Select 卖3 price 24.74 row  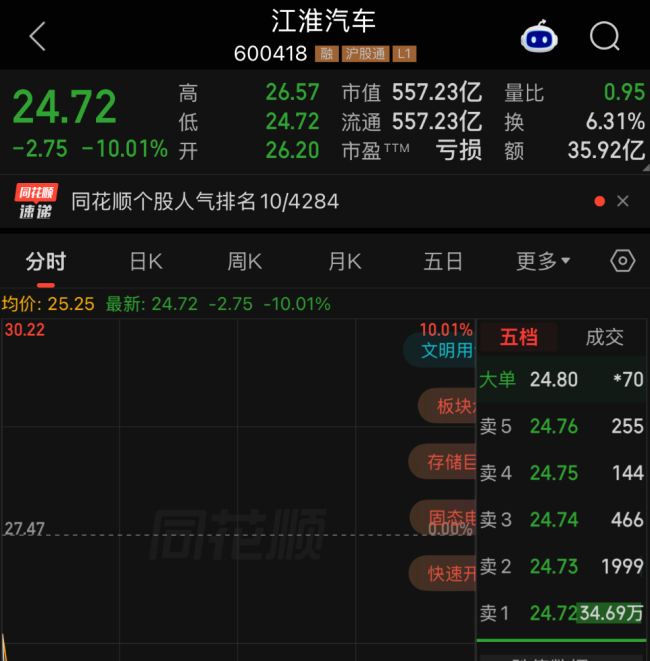(561, 520)
